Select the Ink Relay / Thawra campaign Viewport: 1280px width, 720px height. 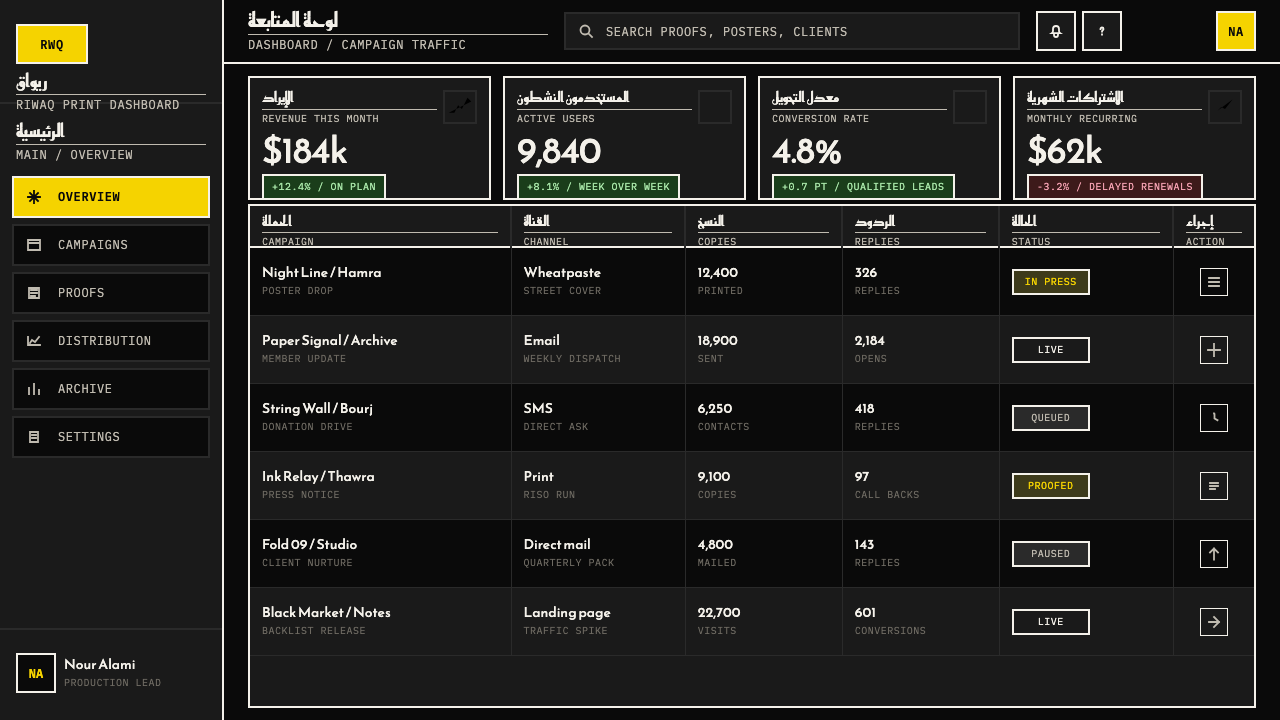pos(318,476)
